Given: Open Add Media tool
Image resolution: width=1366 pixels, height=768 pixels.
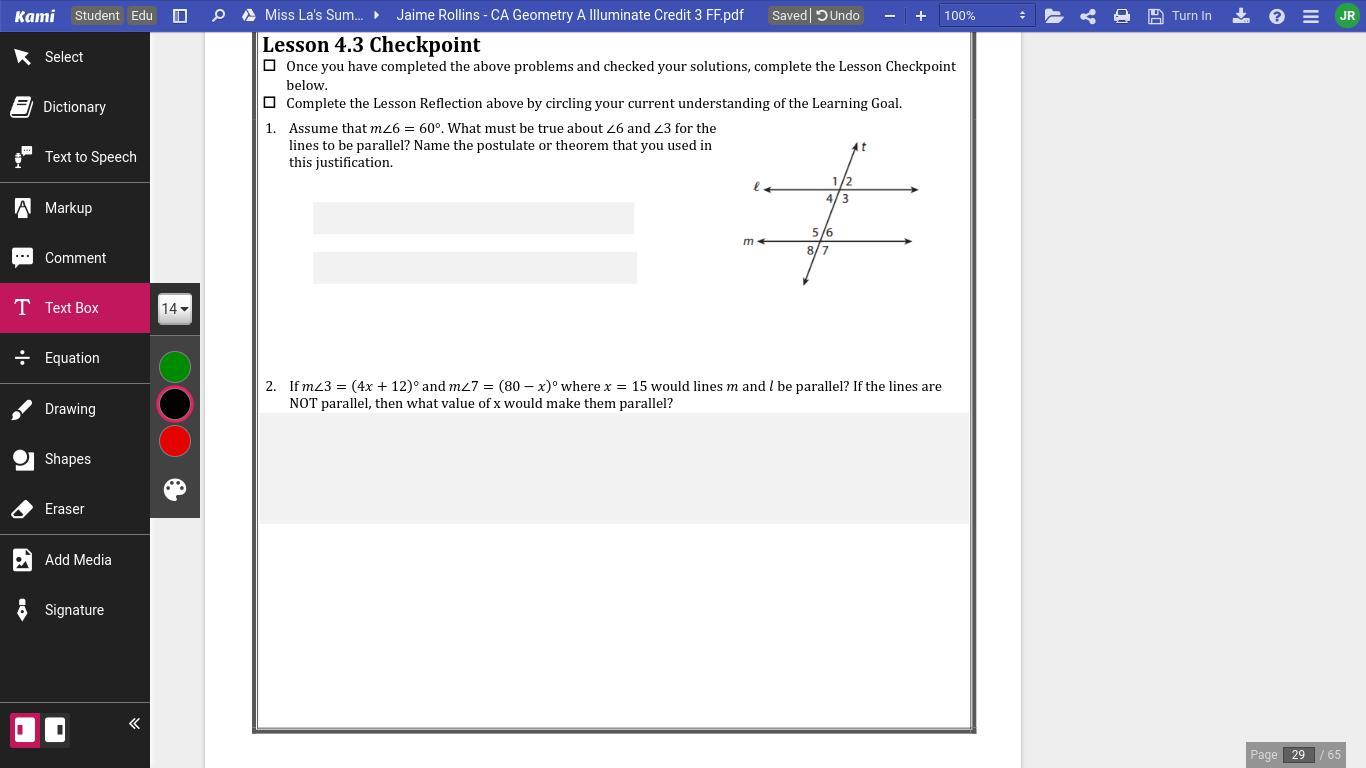Looking at the screenshot, I should pyautogui.click(x=75, y=560).
